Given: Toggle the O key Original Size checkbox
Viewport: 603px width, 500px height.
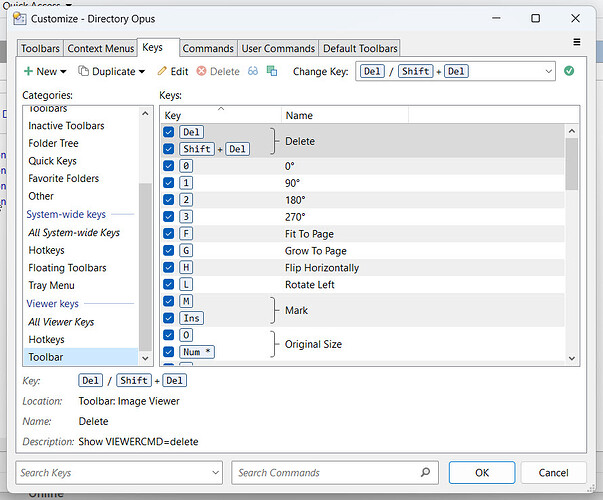Looking at the screenshot, I should tap(168, 335).
